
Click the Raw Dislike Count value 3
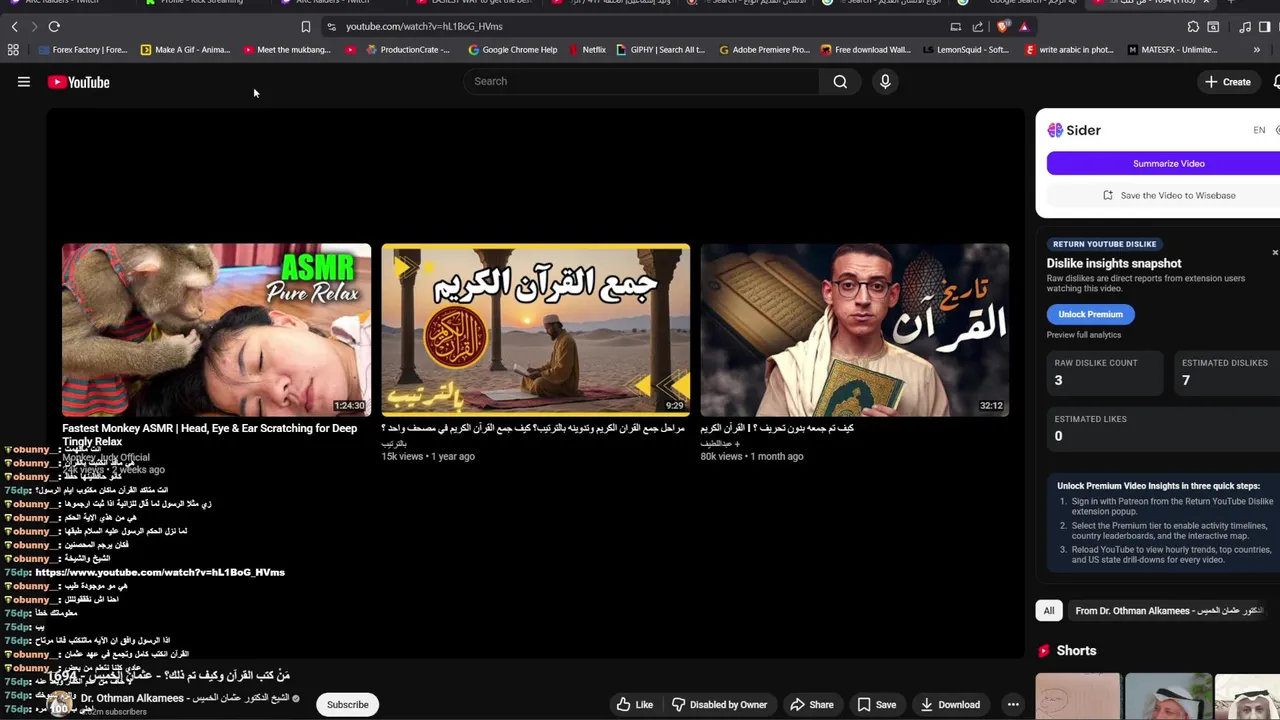click(1058, 380)
